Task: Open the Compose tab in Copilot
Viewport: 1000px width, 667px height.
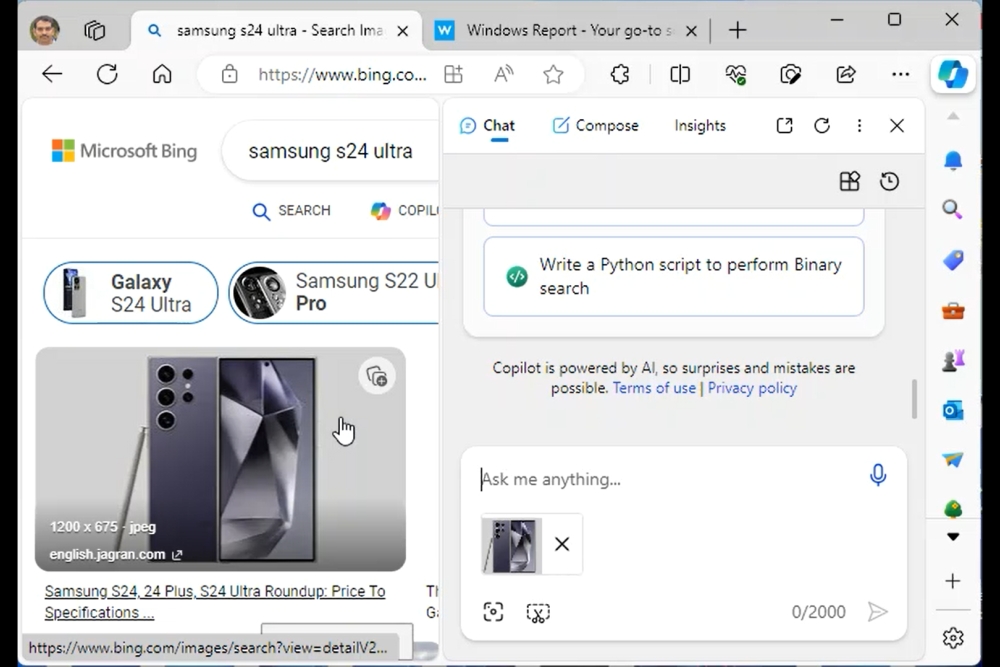Action: pos(595,126)
